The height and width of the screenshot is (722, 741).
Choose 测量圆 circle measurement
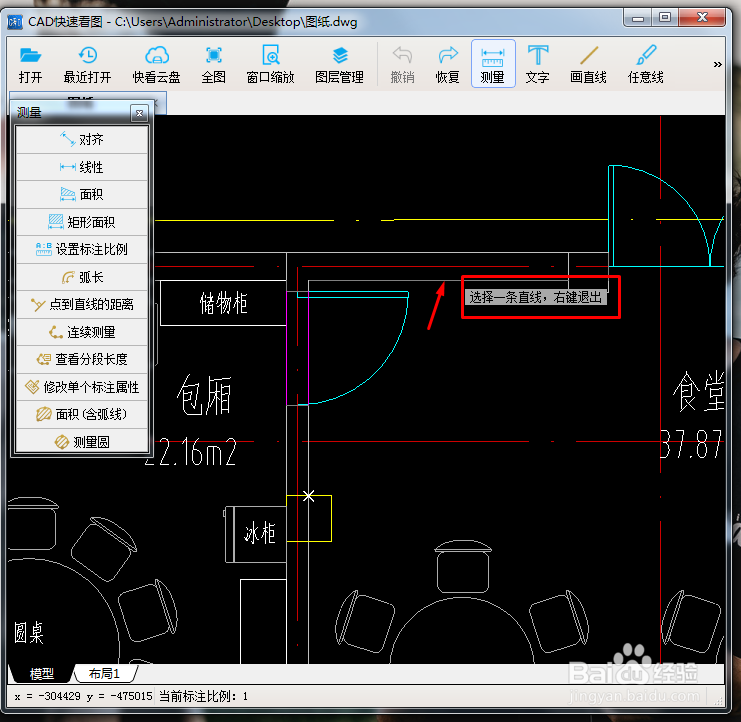click(82, 442)
